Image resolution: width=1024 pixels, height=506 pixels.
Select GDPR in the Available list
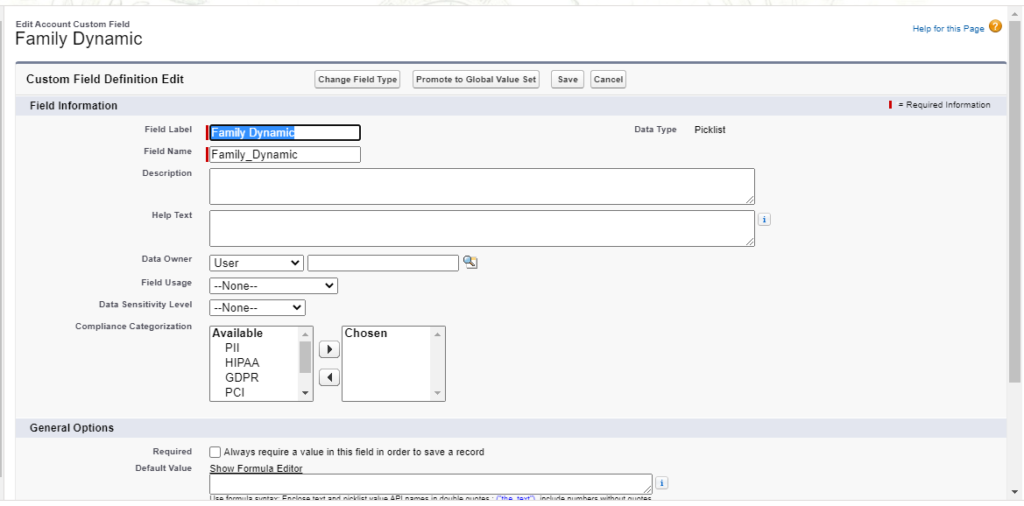point(242,378)
